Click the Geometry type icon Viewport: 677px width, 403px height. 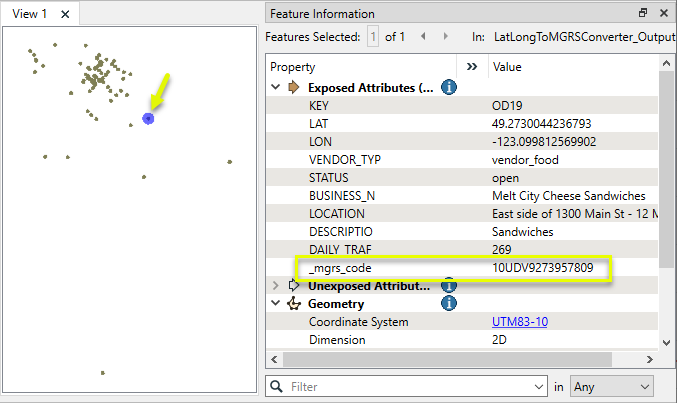point(294,304)
